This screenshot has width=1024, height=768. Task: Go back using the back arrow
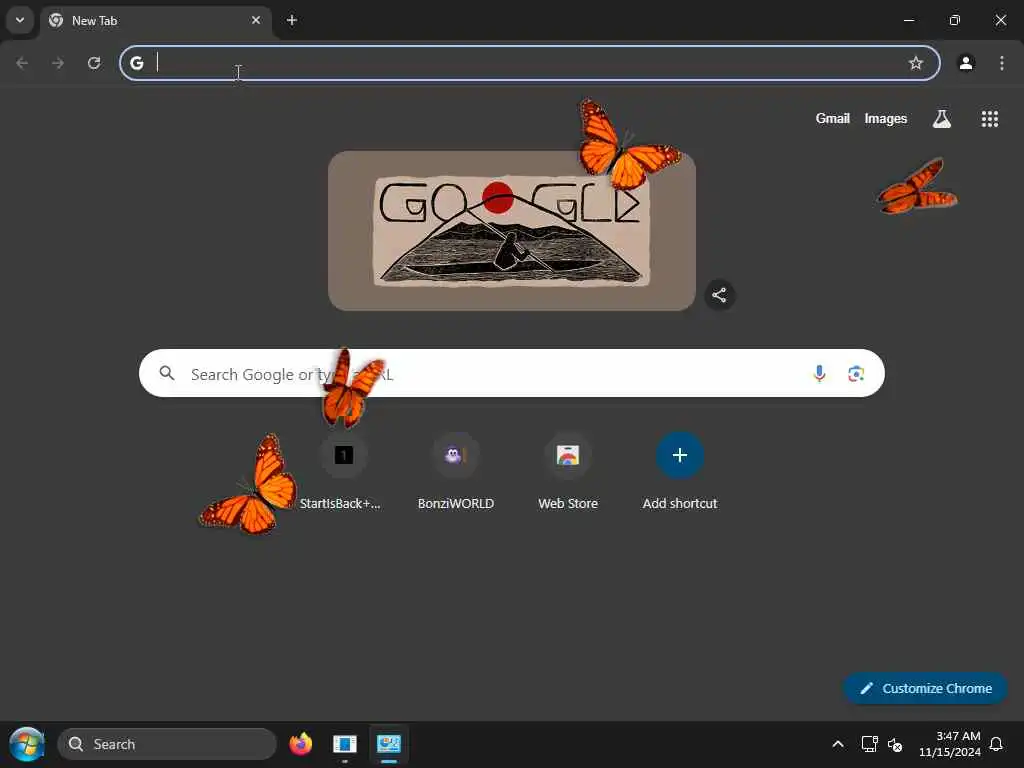click(x=22, y=63)
